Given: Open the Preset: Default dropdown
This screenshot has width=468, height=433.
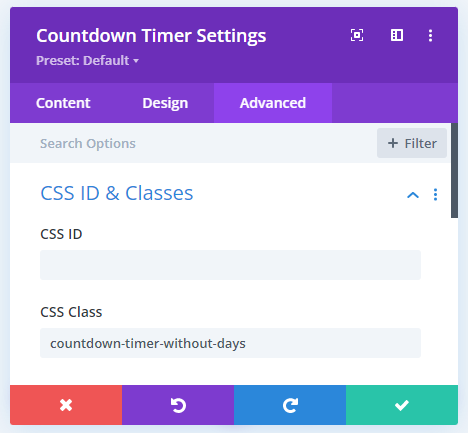Looking at the screenshot, I should point(88,61).
